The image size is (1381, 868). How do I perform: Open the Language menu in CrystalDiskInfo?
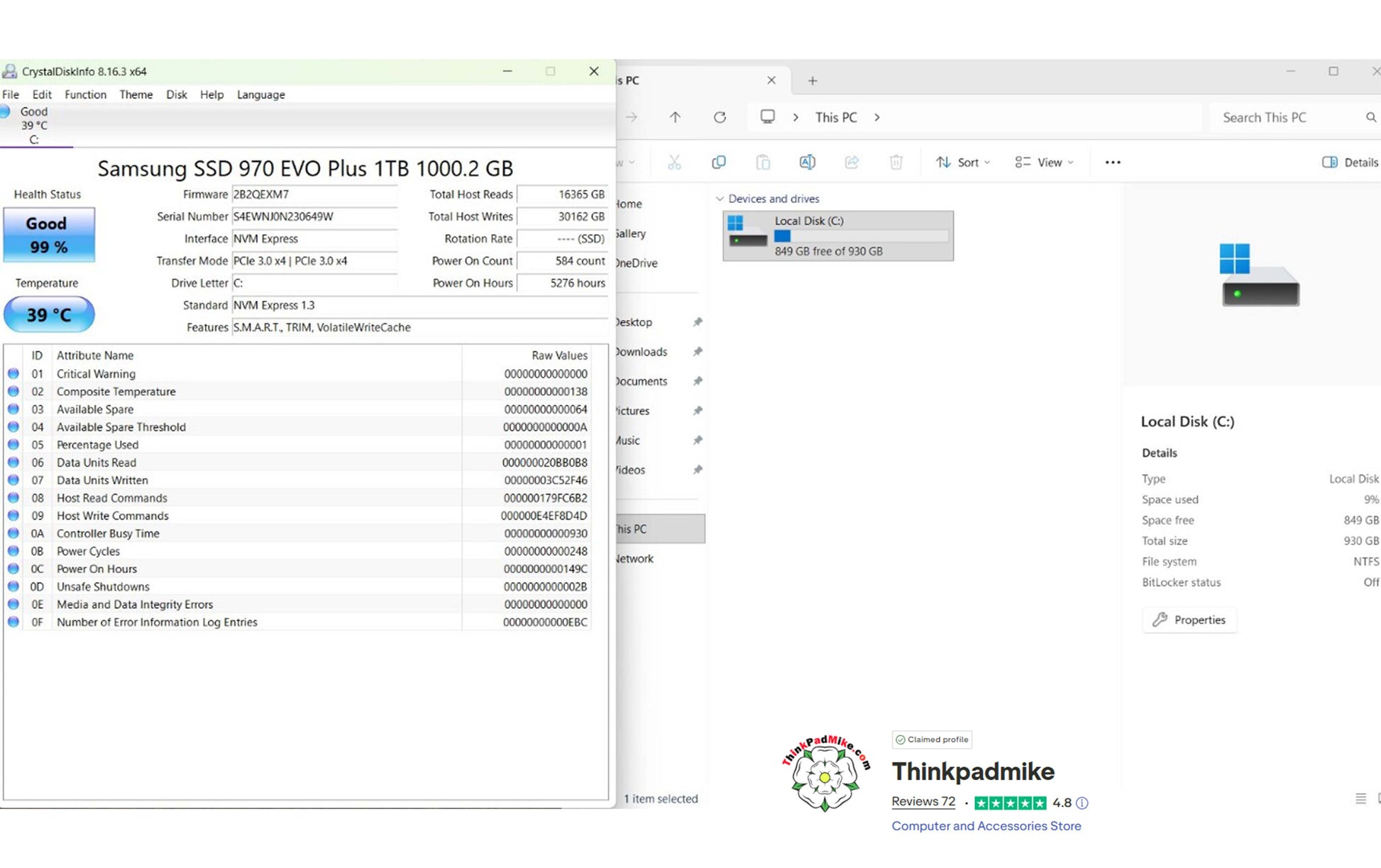[x=260, y=94]
